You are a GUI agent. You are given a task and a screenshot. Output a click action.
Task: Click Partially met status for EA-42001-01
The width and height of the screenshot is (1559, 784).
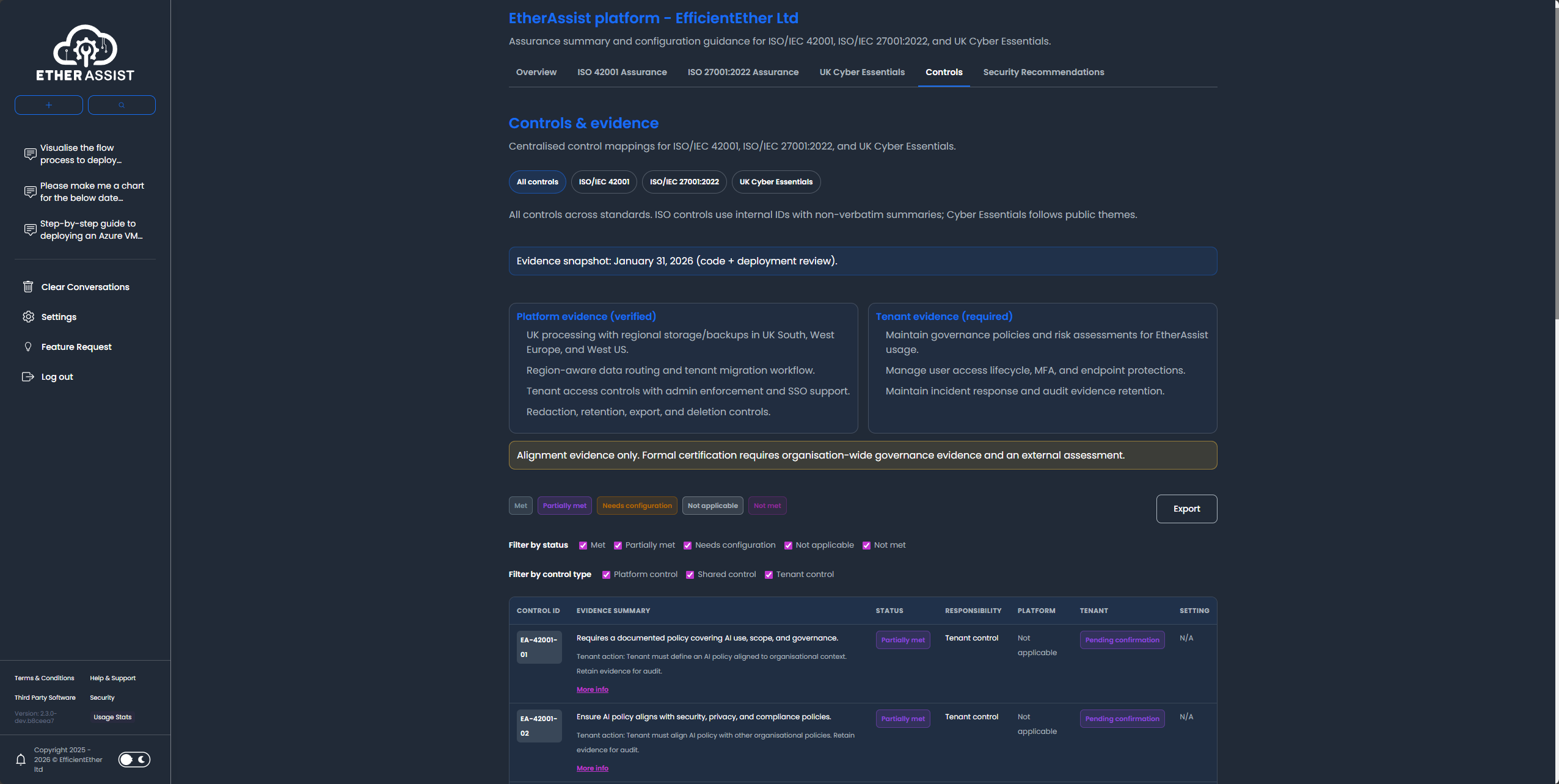[903, 640]
